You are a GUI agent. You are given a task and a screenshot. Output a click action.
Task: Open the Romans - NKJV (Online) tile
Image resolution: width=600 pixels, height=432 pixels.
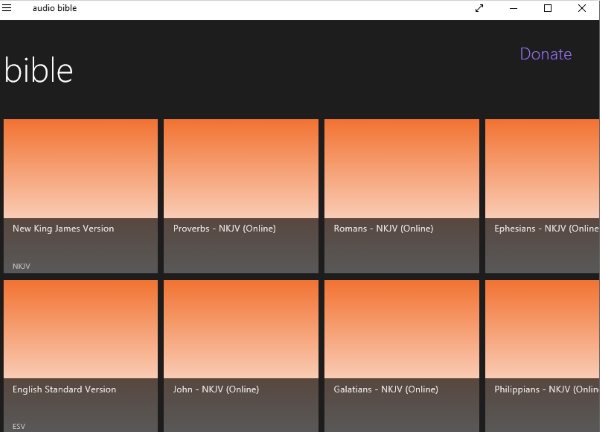[402, 196]
